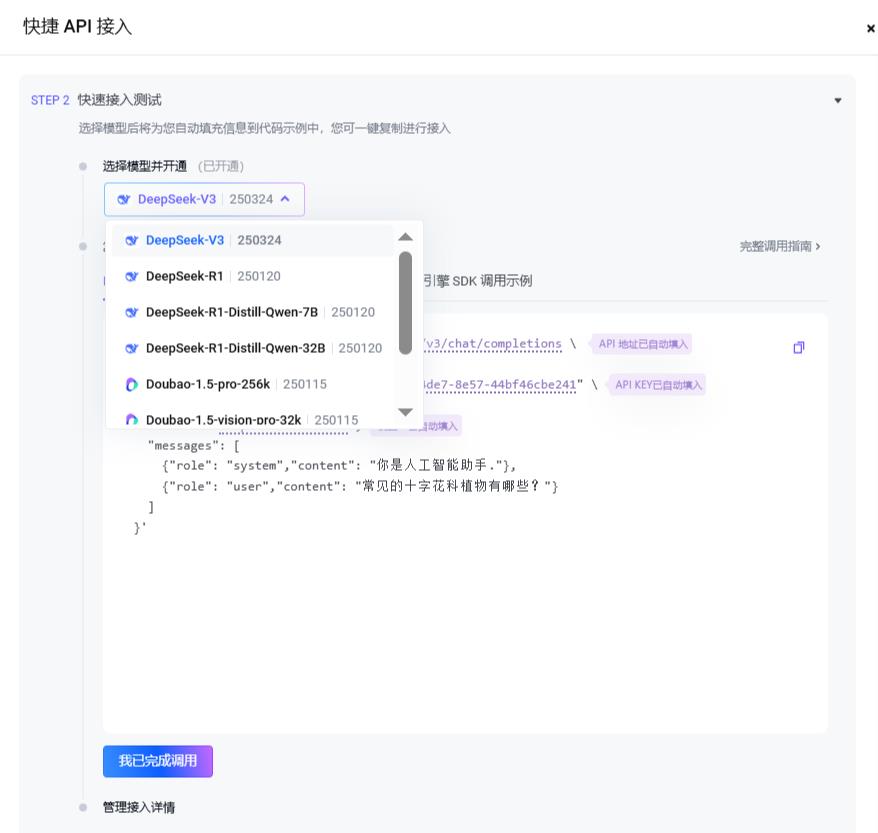Switch to the 引擎 SDK 调用示例 tab

point(477,281)
